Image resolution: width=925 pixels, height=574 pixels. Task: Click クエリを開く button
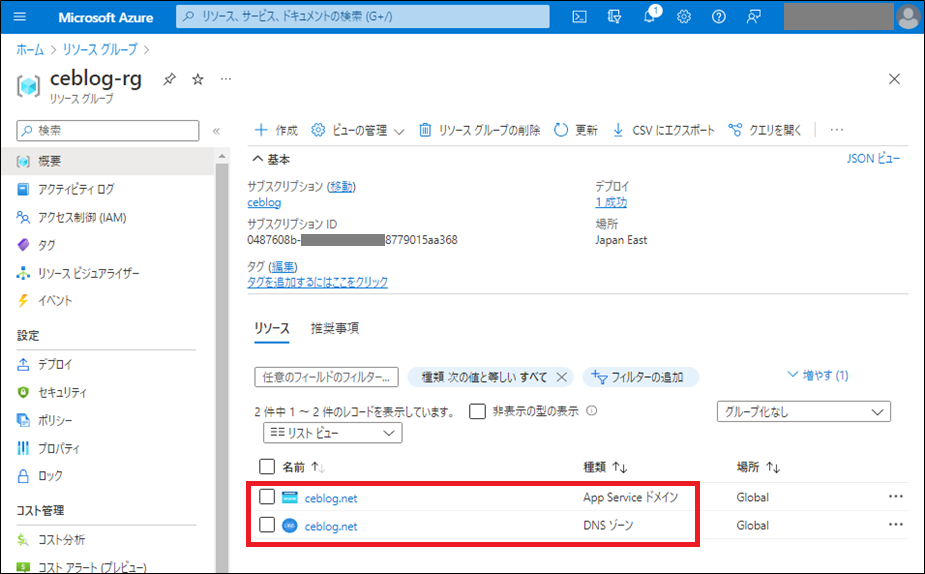point(765,130)
